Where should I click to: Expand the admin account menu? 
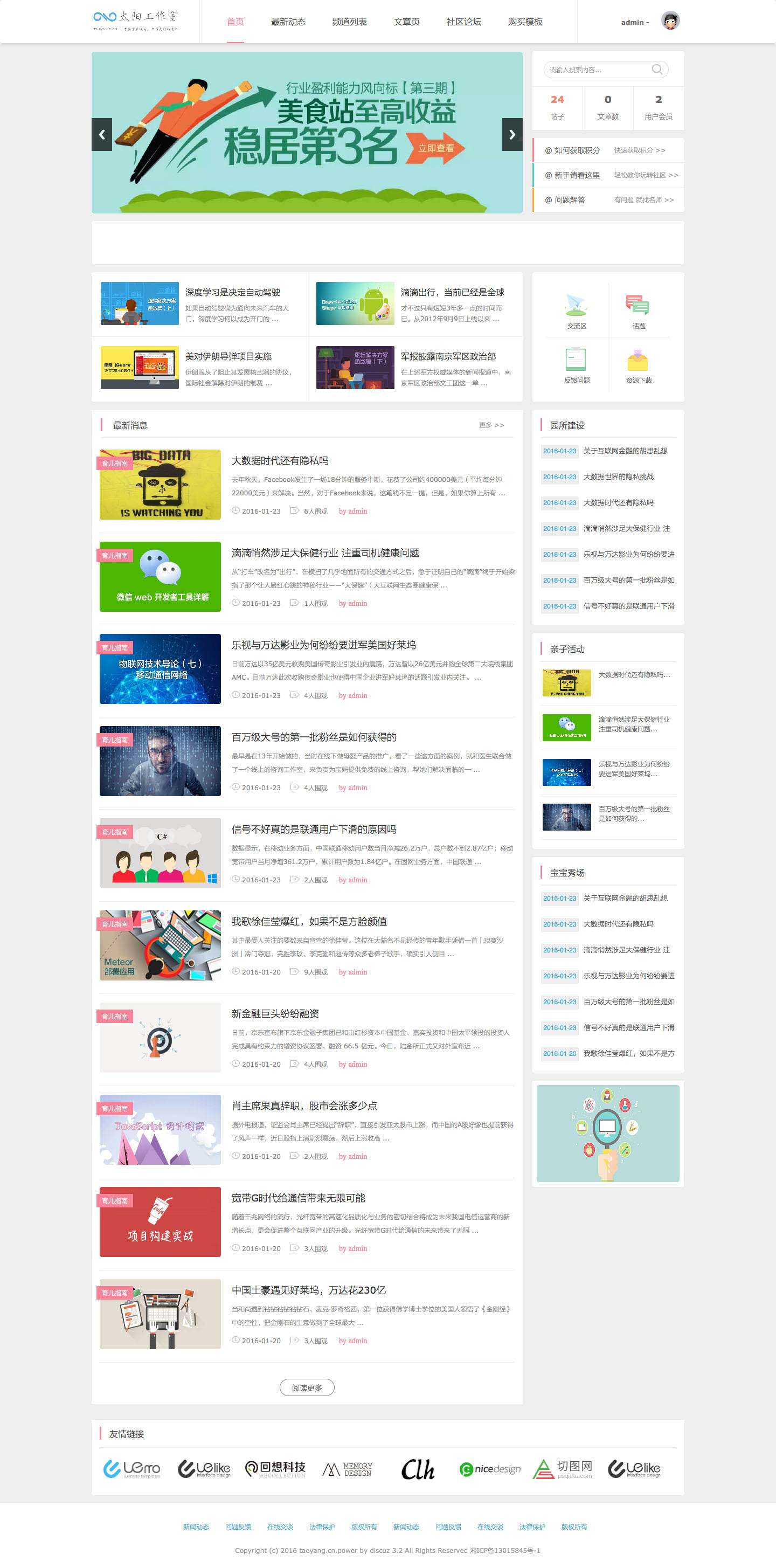(x=635, y=23)
